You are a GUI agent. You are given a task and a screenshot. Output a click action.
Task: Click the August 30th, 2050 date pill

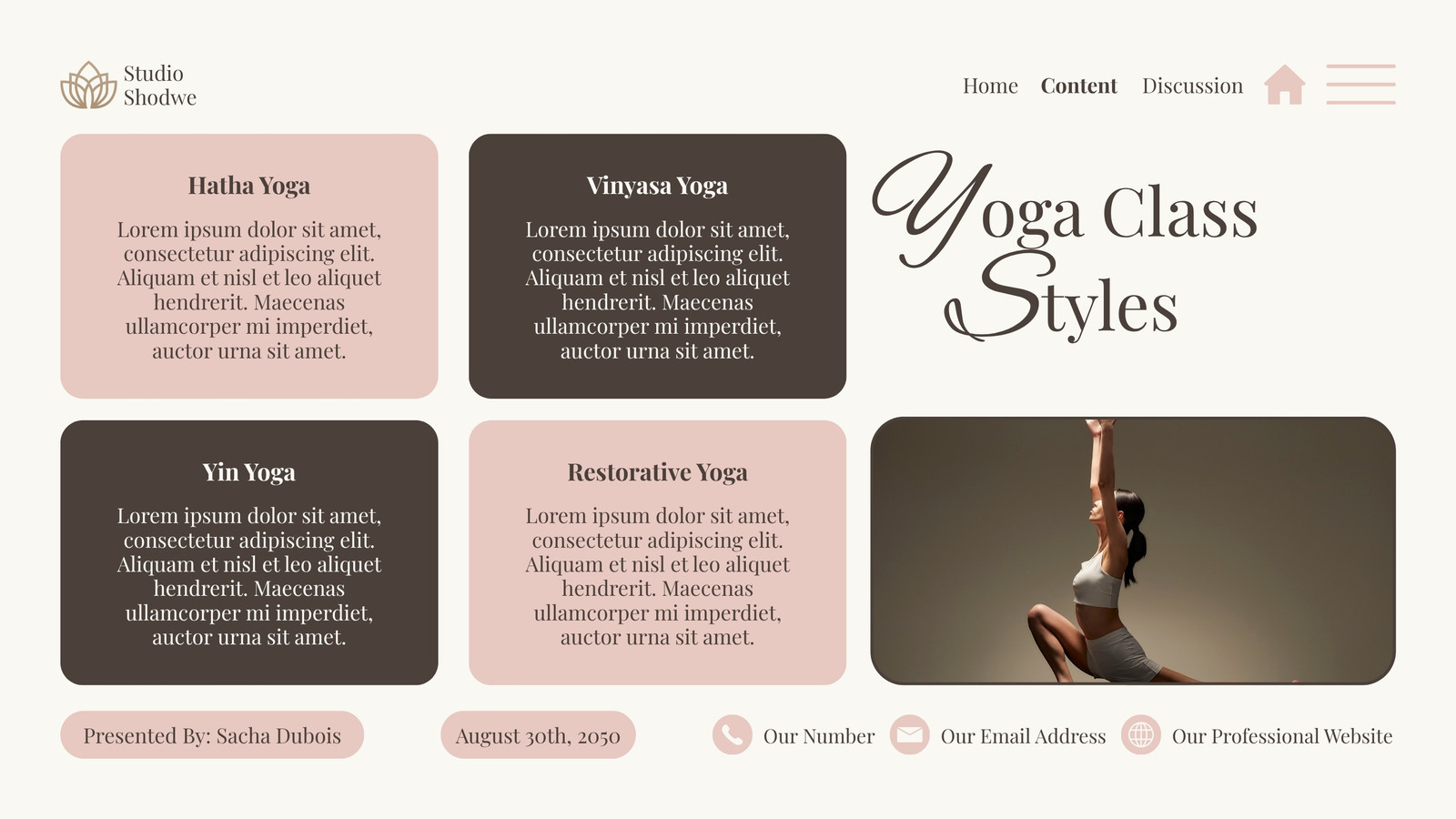click(538, 735)
